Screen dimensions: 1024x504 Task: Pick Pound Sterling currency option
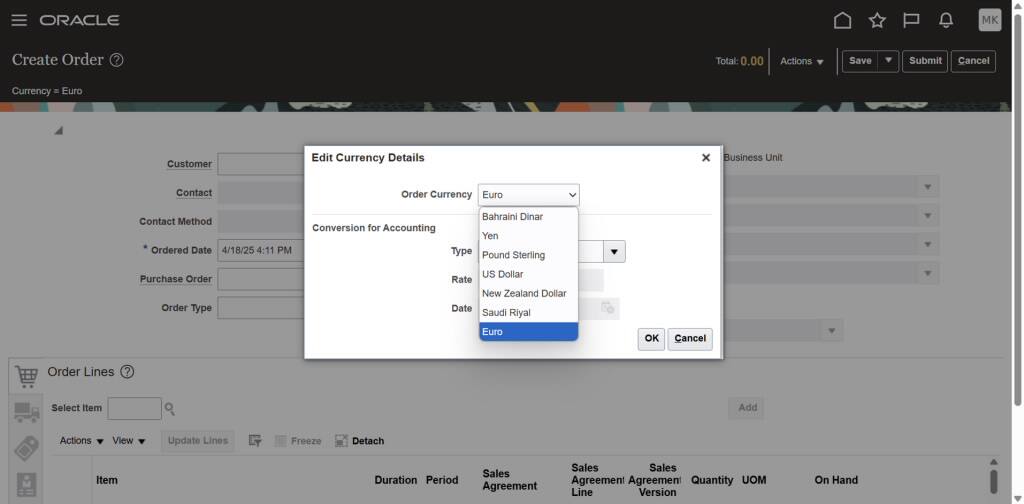coord(528,255)
